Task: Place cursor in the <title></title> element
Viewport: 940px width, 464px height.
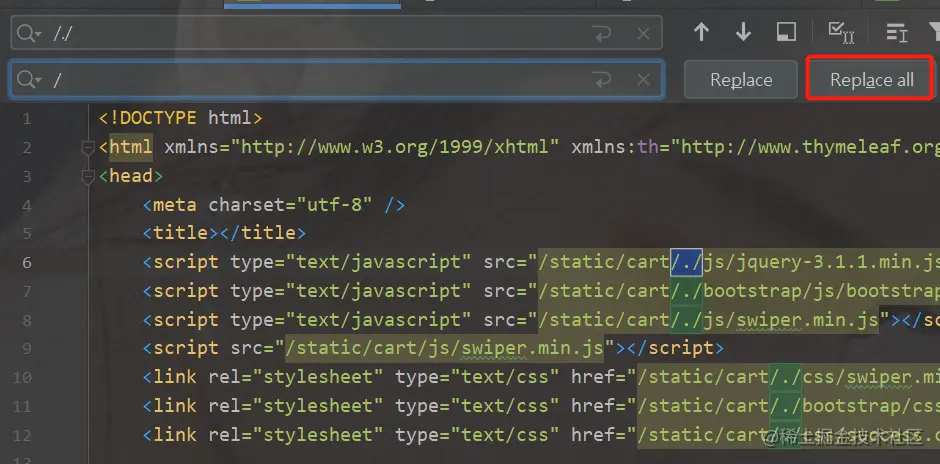Action: tap(224, 233)
